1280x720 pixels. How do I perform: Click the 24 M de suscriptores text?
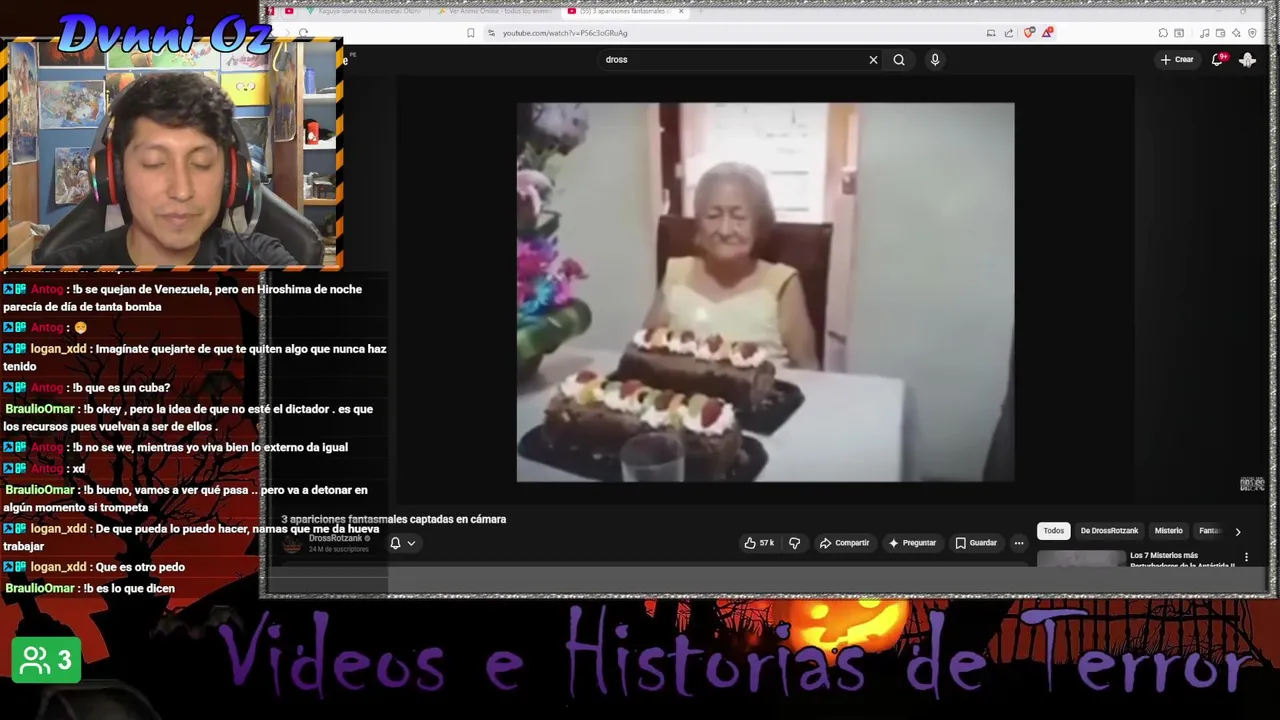338,549
